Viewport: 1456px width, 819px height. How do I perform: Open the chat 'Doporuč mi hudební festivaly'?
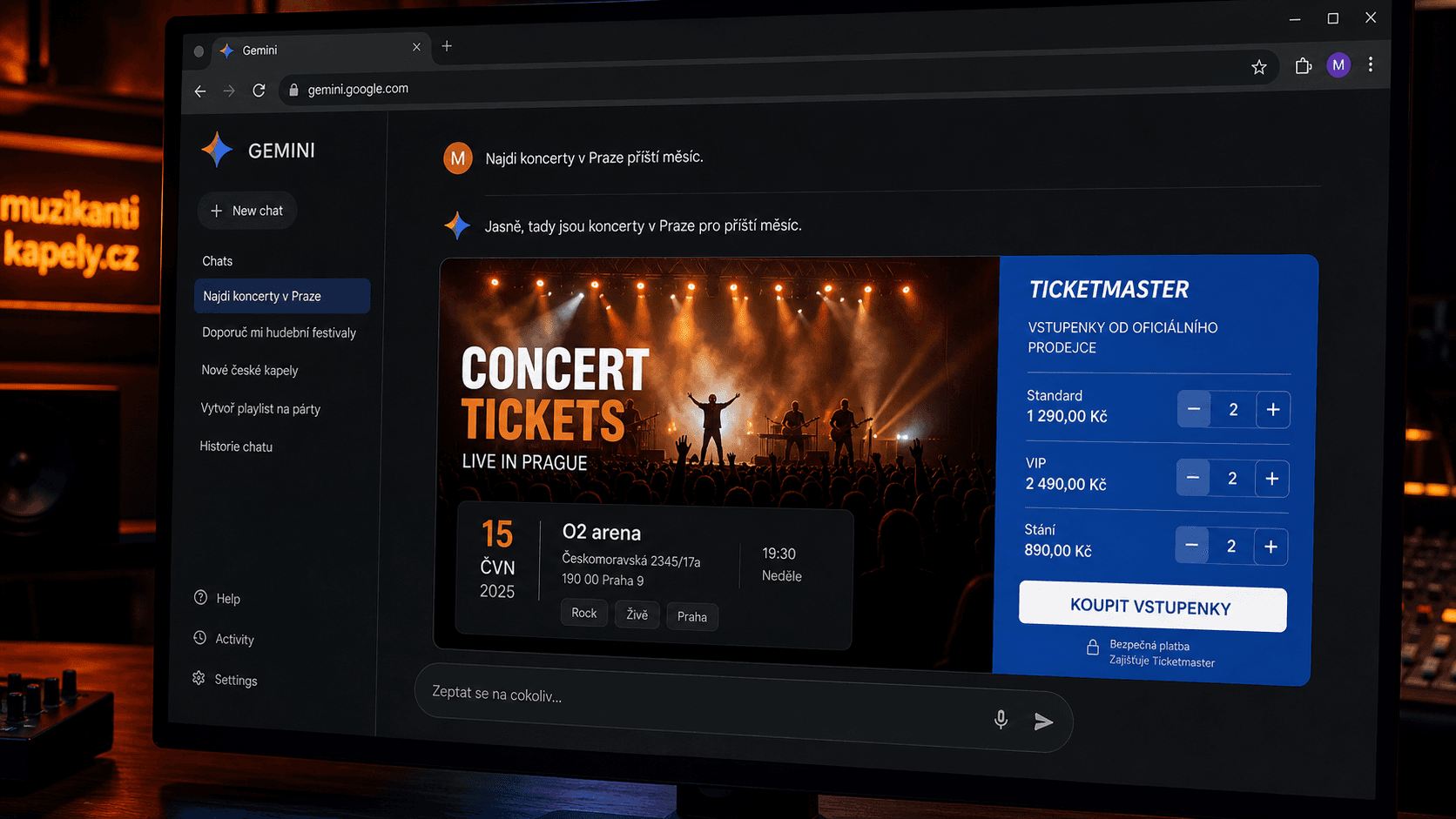[x=279, y=332]
